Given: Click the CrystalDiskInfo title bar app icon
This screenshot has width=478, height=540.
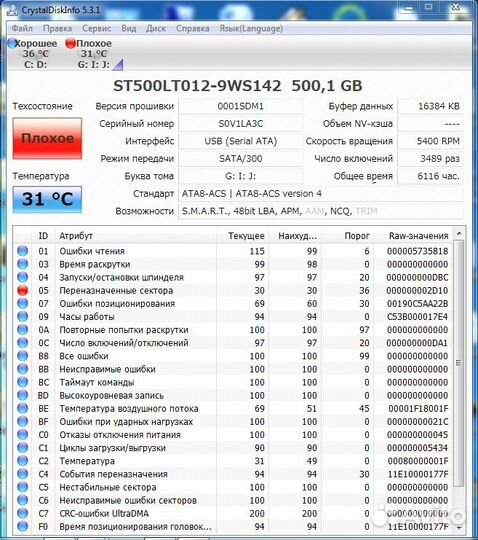Looking at the screenshot, I should click(x=12, y=10).
